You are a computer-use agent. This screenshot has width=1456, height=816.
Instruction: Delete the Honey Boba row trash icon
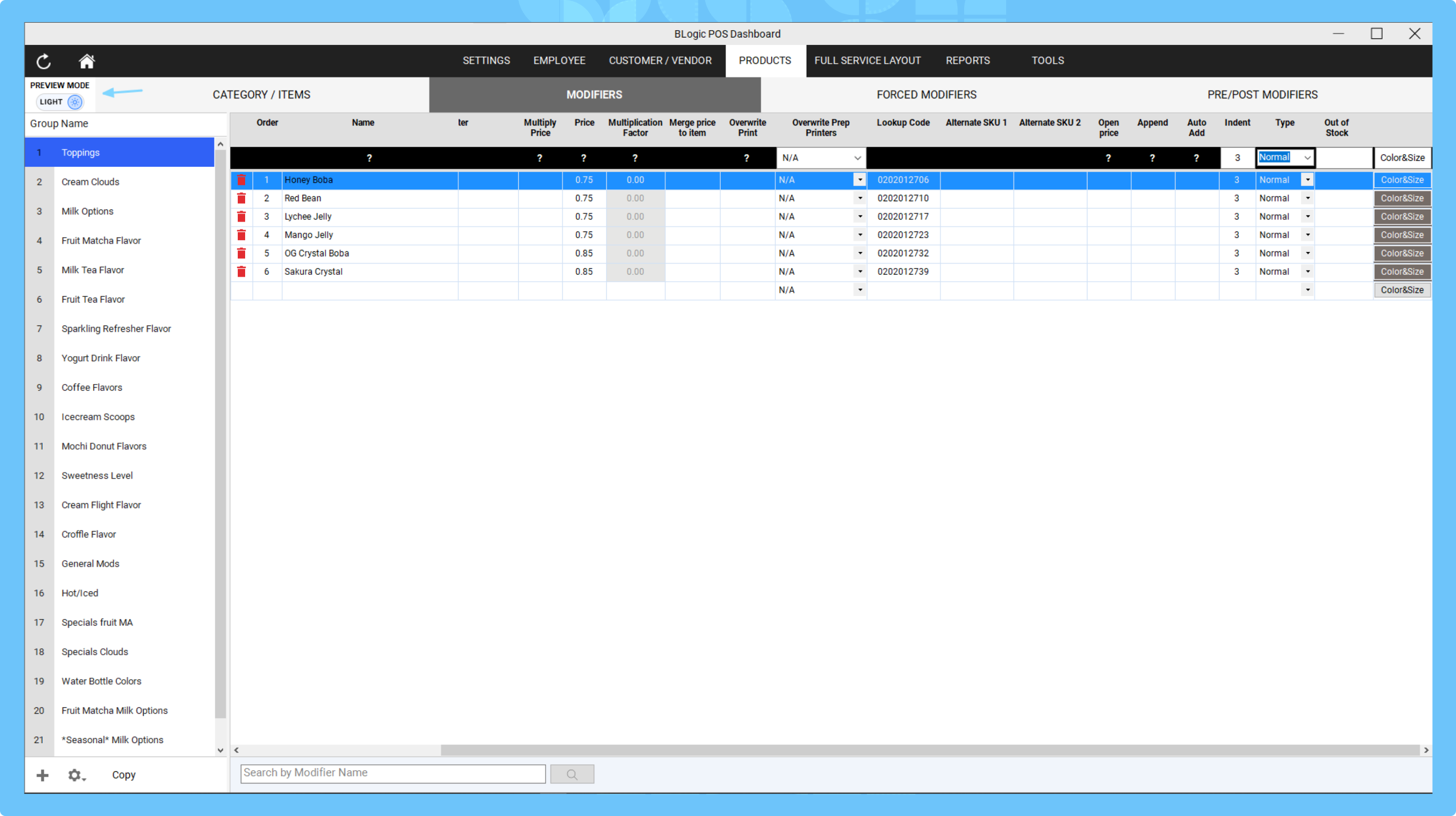tap(241, 180)
